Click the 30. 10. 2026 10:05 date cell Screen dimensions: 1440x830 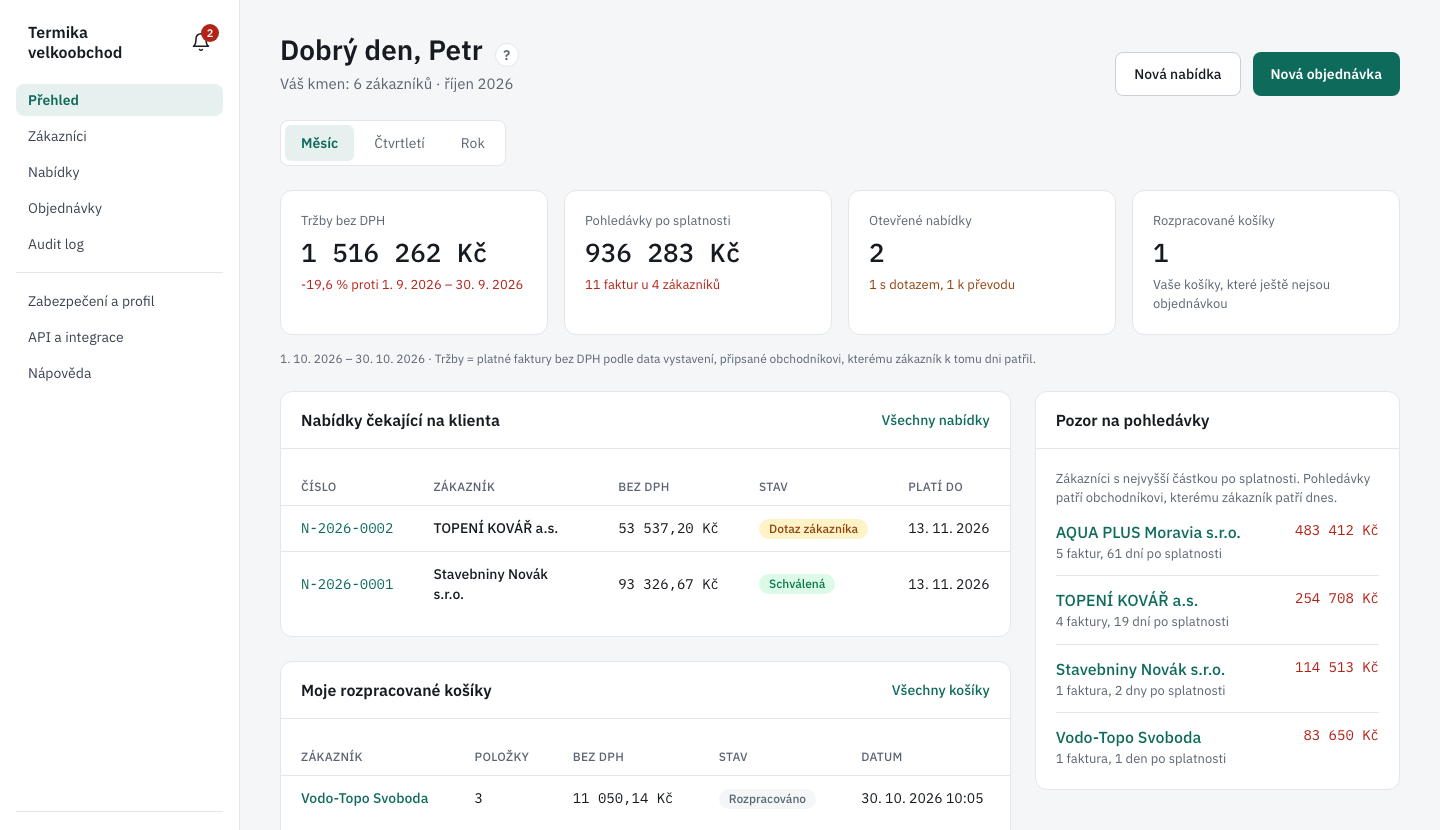click(x=922, y=798)
